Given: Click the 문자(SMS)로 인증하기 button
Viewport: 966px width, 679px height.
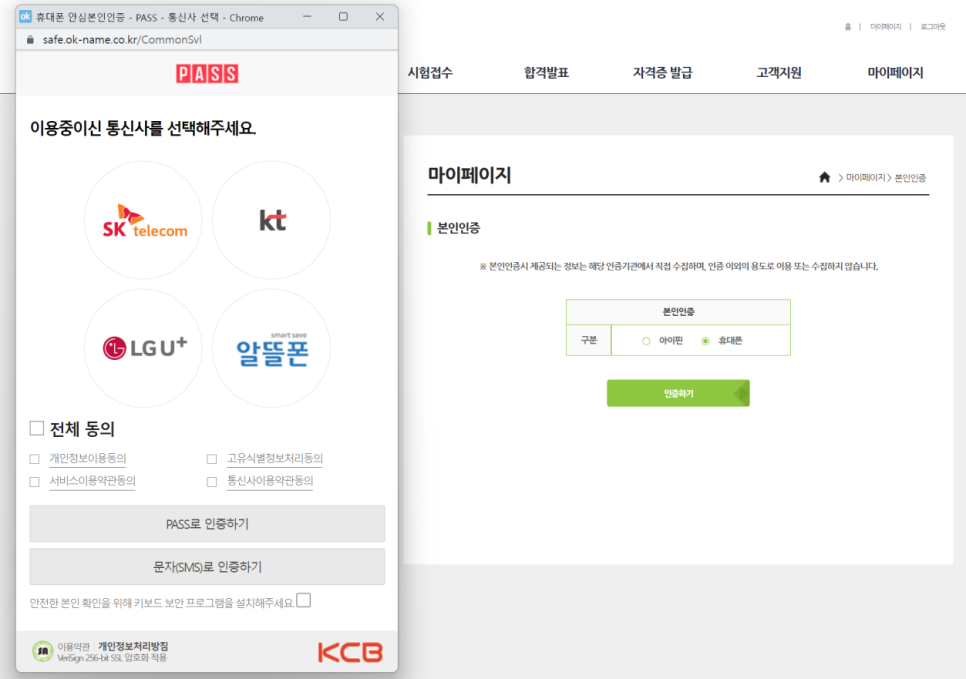Looking at the screenshot, I should (x=207, y=567).
